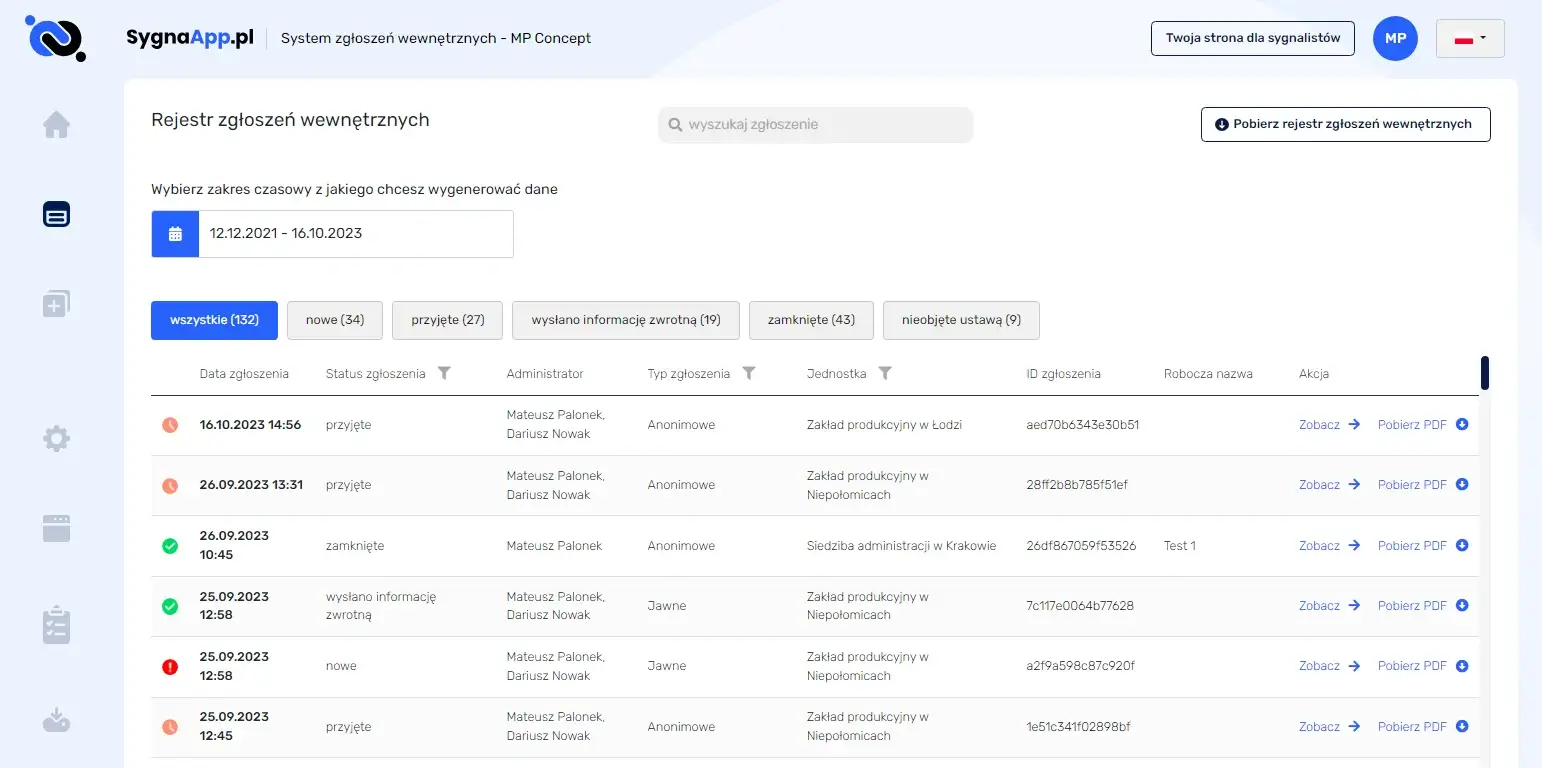
Task: Select the przyjęte (27) tab
Action: click(x=447, y=320)
